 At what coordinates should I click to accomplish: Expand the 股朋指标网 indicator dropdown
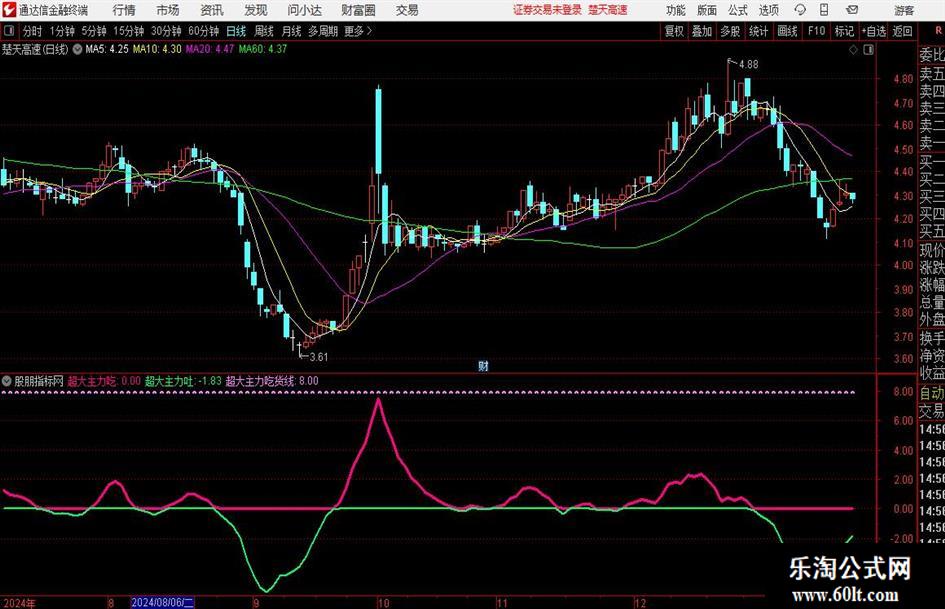point(7,381)
